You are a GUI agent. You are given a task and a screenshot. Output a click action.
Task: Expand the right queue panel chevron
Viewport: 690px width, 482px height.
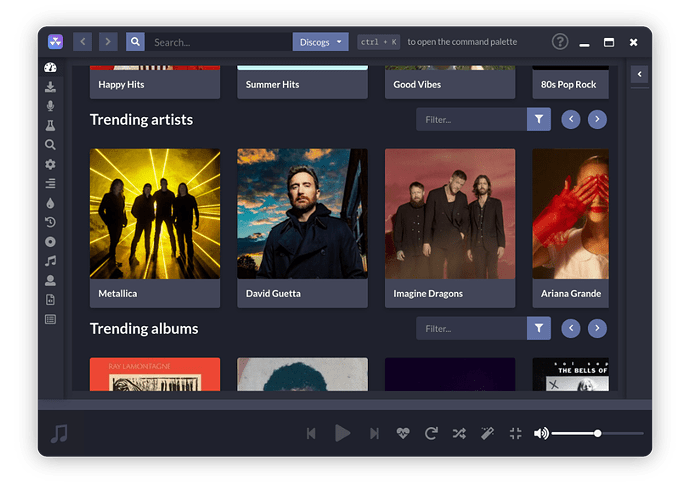[x=639, y=74]
